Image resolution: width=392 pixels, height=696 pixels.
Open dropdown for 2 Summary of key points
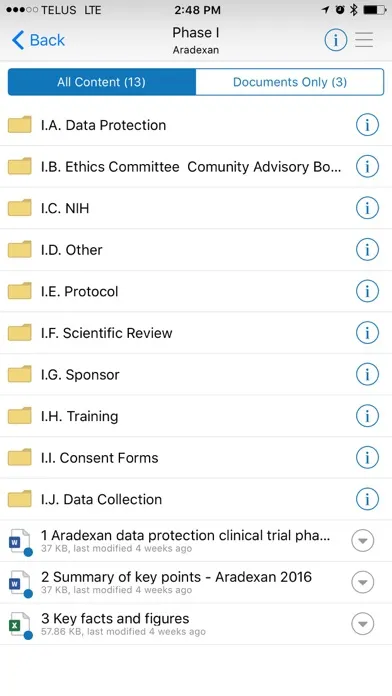click(x=363, y=582)
